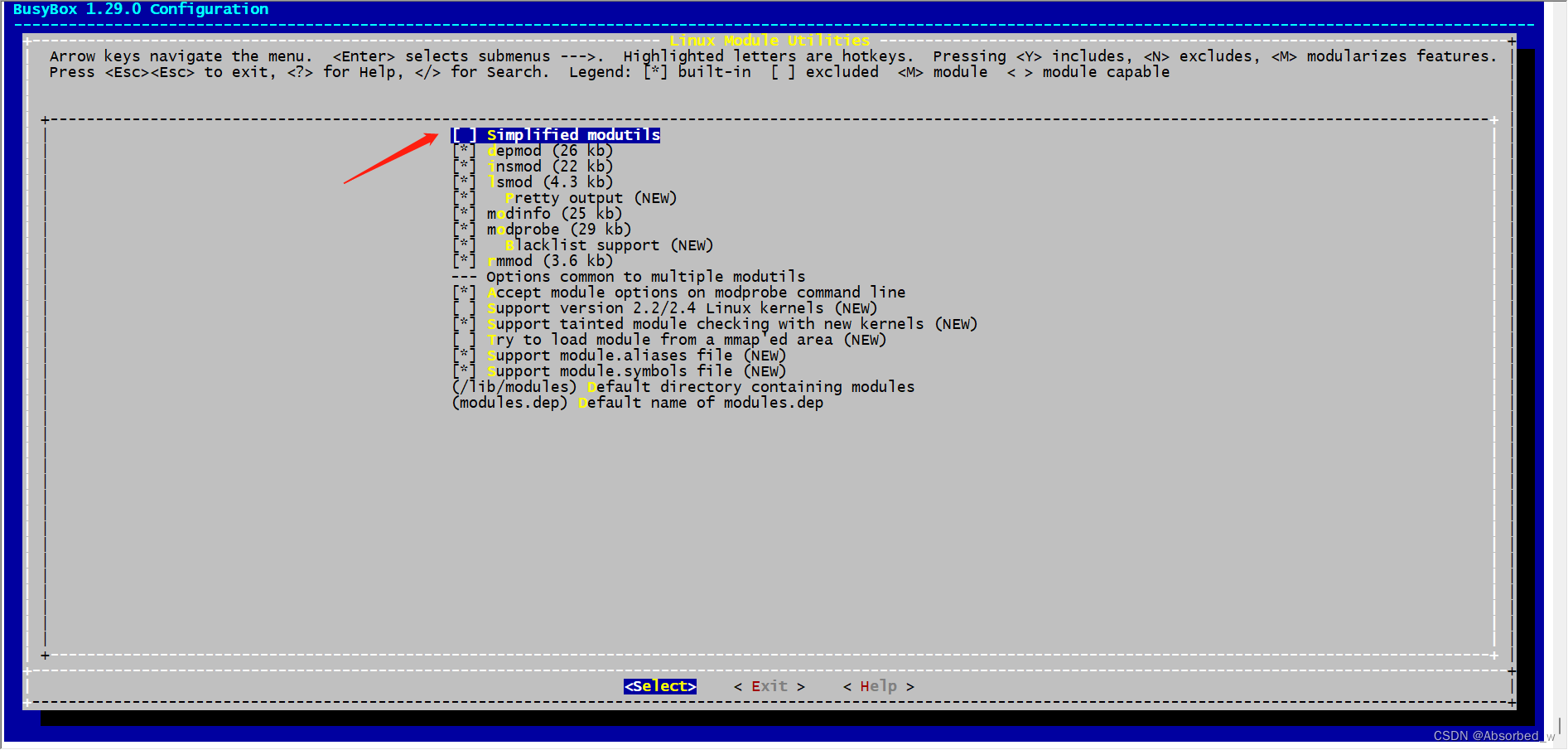1568x750 pixels.
Task: Select the 'insmod (22 kb)' entry label
Action: click(x=550, y=167)
